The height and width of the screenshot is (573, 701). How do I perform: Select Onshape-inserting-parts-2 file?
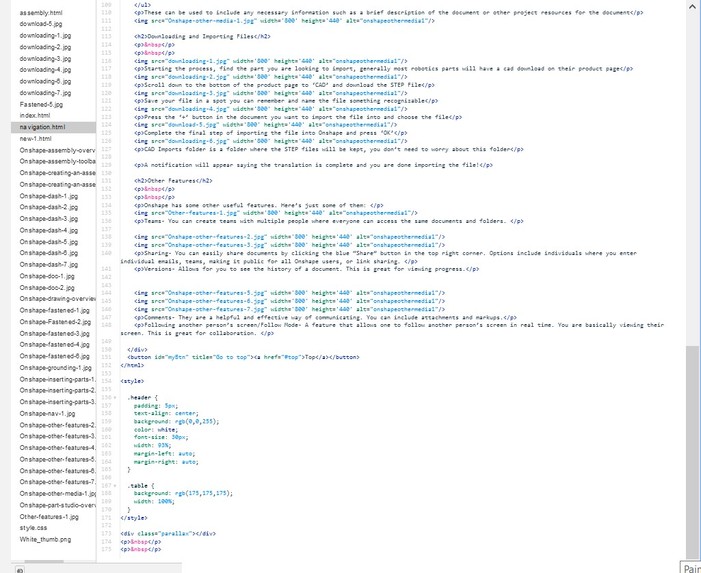(x=57, y=391)
